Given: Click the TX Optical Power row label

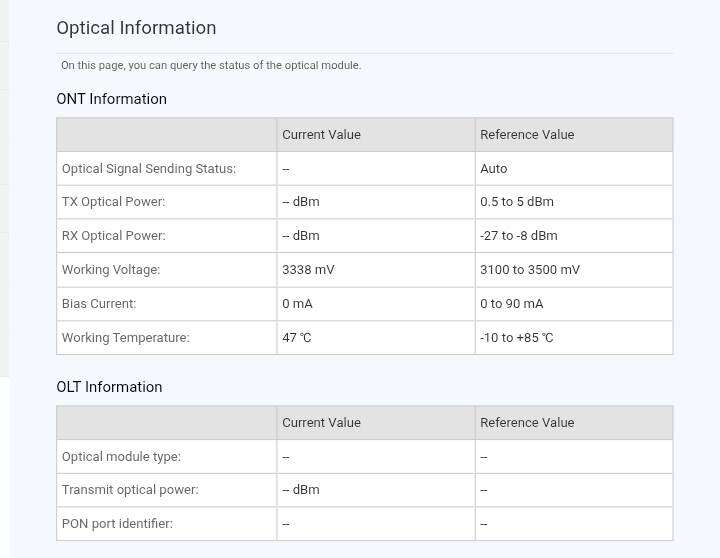Looking at the screenshot, I should pos(113,202).
